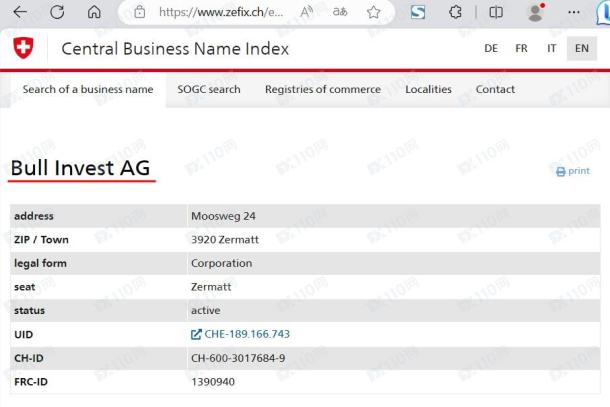The image size is (610, 407).
Task: Select the EN language option
Action: point(582,48)
